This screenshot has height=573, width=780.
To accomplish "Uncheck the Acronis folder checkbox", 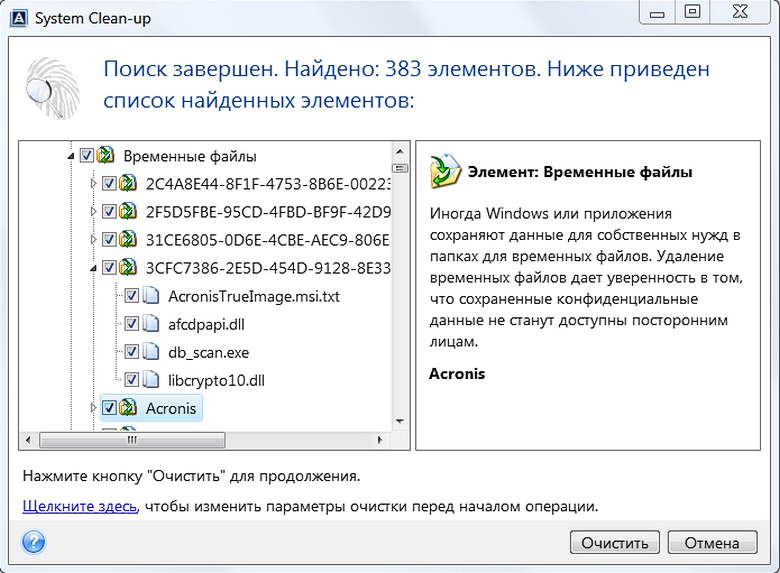I will coord(109,408).
